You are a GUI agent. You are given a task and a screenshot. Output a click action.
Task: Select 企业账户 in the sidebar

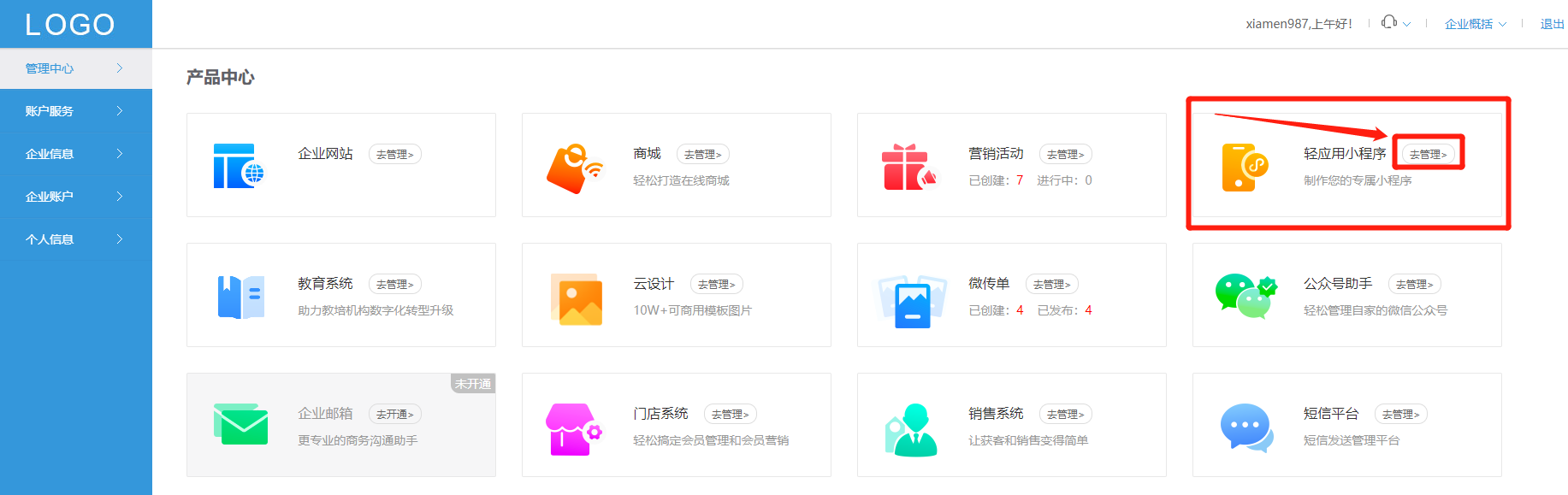(76, 197)
